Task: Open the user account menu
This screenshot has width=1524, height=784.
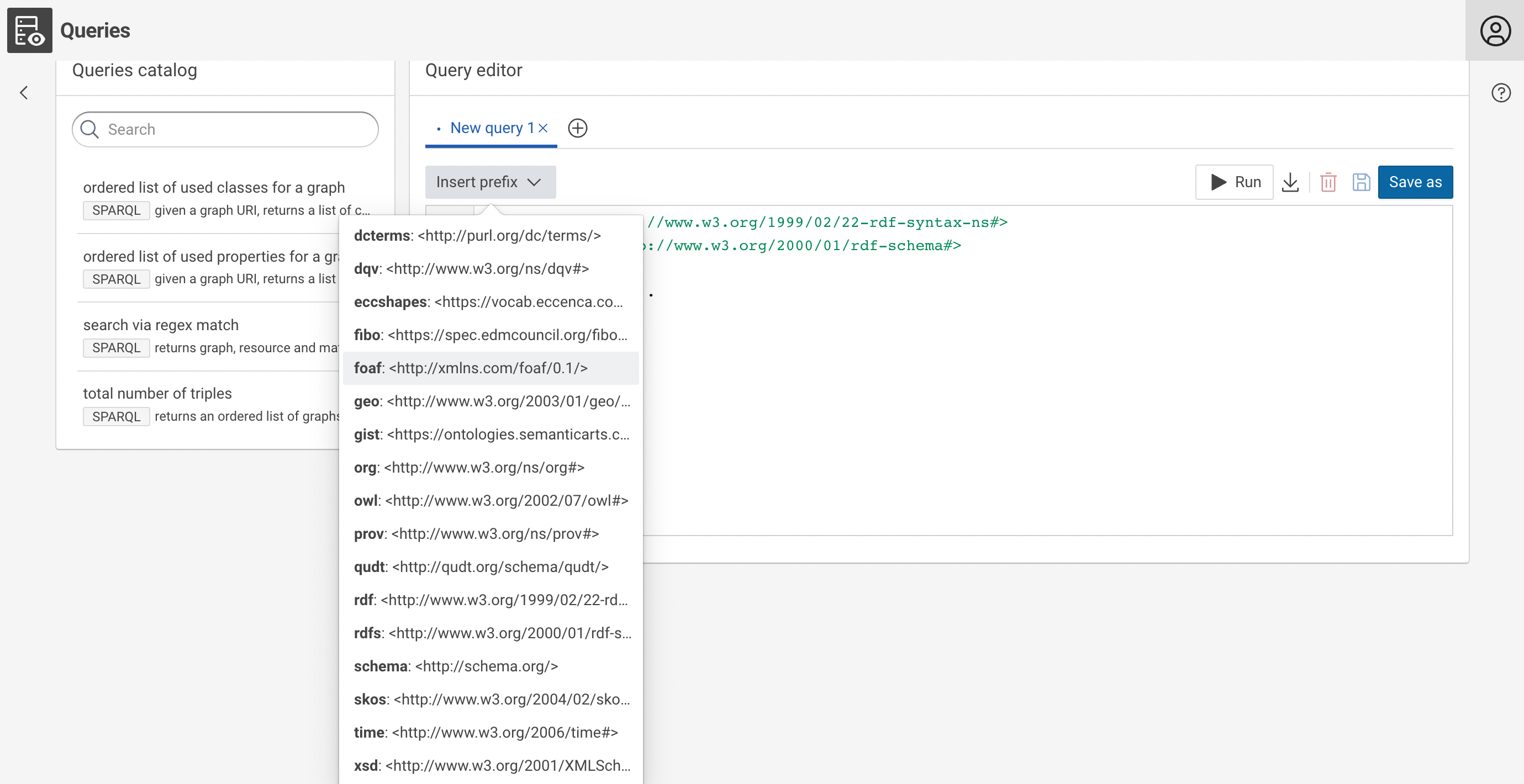Action: [1496, 30]
